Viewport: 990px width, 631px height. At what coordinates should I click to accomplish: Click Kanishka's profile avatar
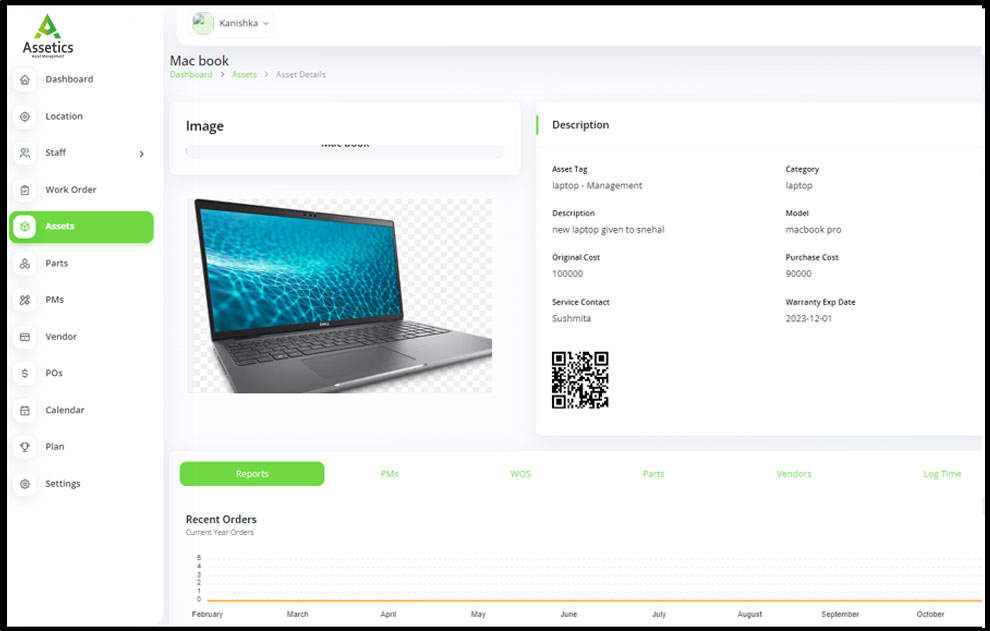click(x=203, y=23)
